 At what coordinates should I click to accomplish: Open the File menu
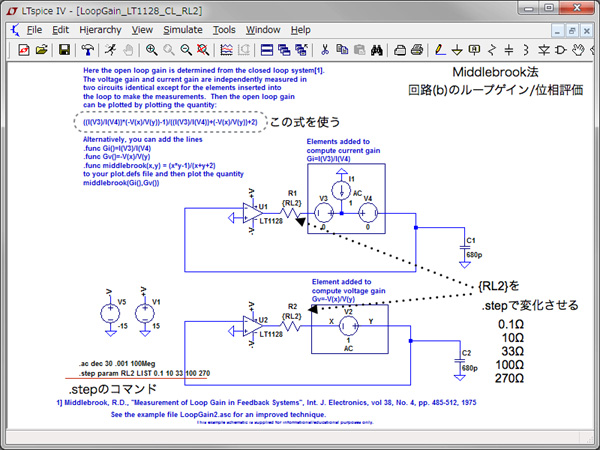coord(34,30)
